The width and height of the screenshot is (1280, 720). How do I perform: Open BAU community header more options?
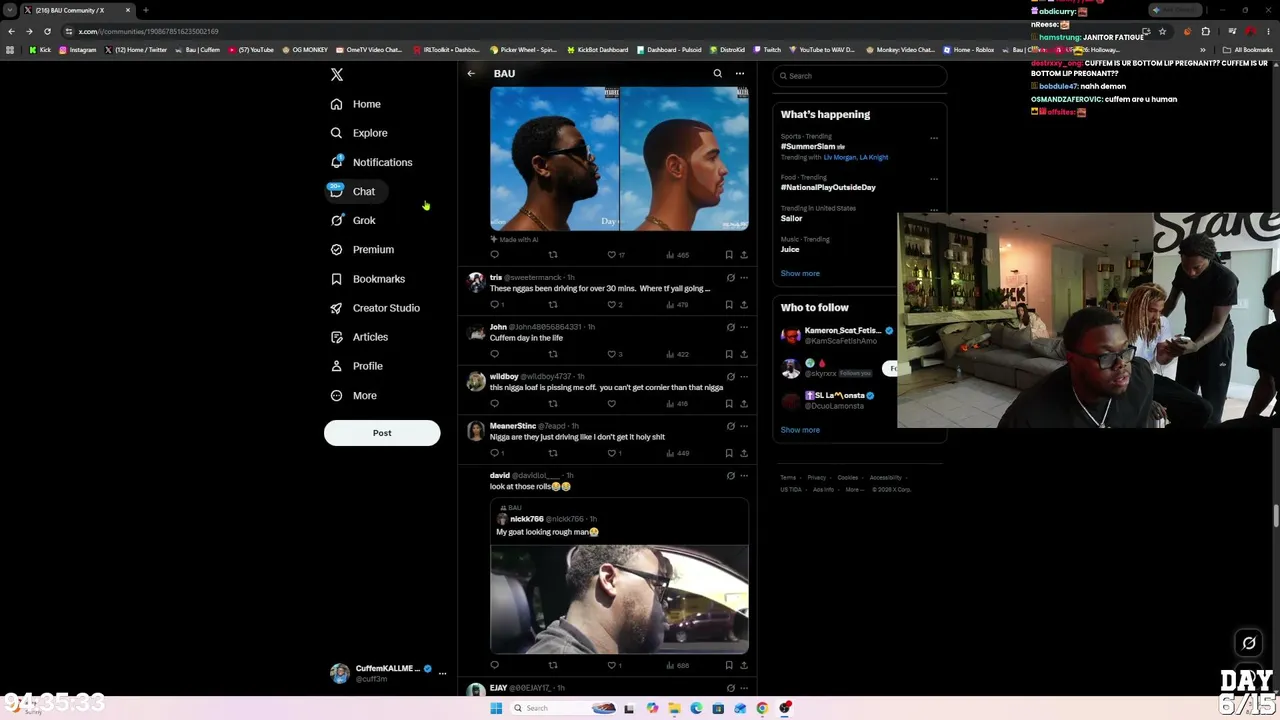[740, 73]
